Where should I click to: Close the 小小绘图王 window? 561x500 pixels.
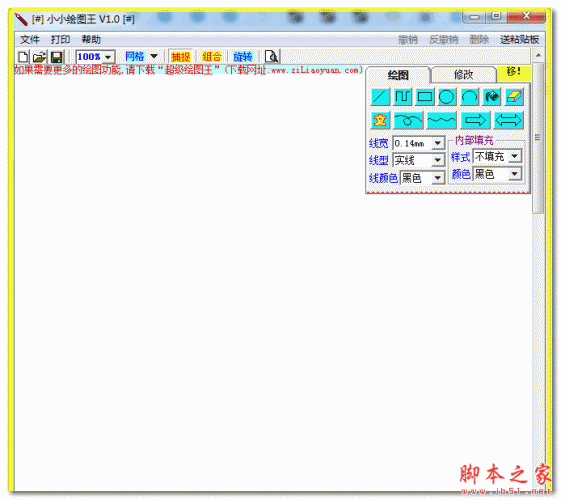point(526,16)
